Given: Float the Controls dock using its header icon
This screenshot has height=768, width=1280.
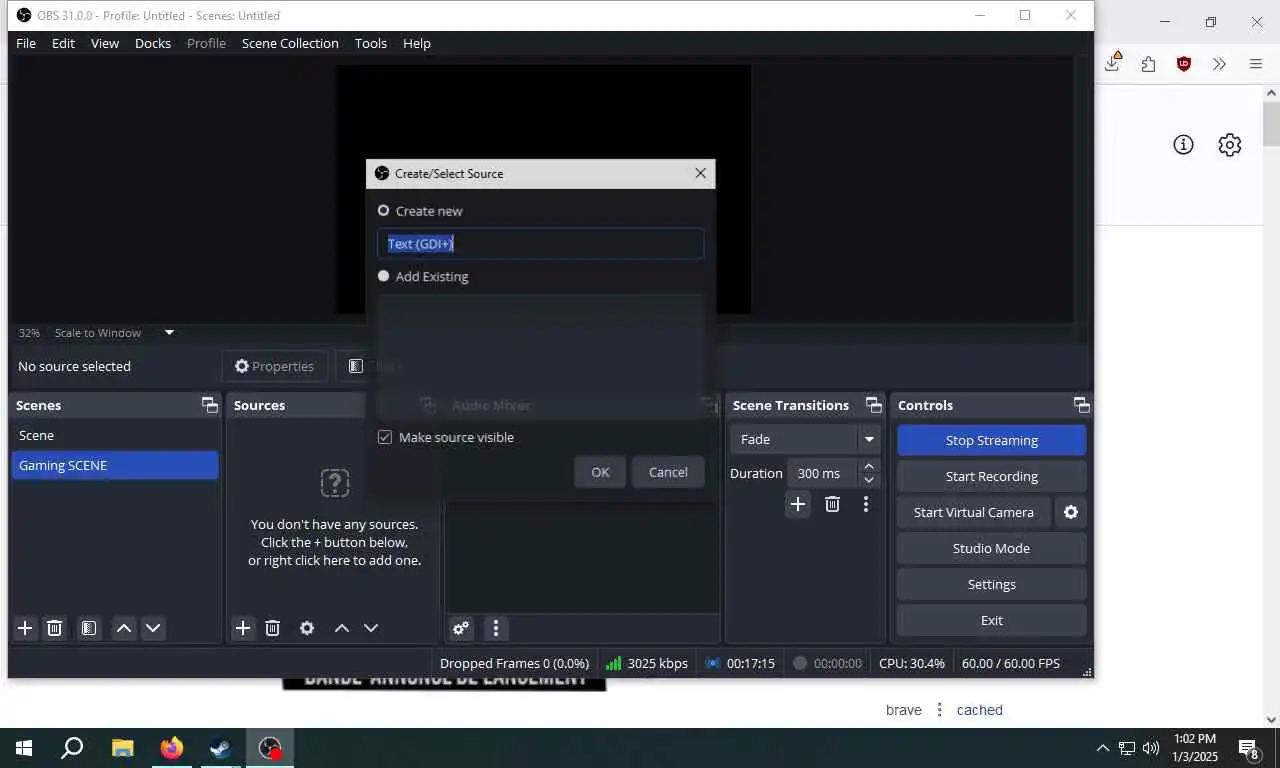Looking at the screenshot, I should [1081, 405].
